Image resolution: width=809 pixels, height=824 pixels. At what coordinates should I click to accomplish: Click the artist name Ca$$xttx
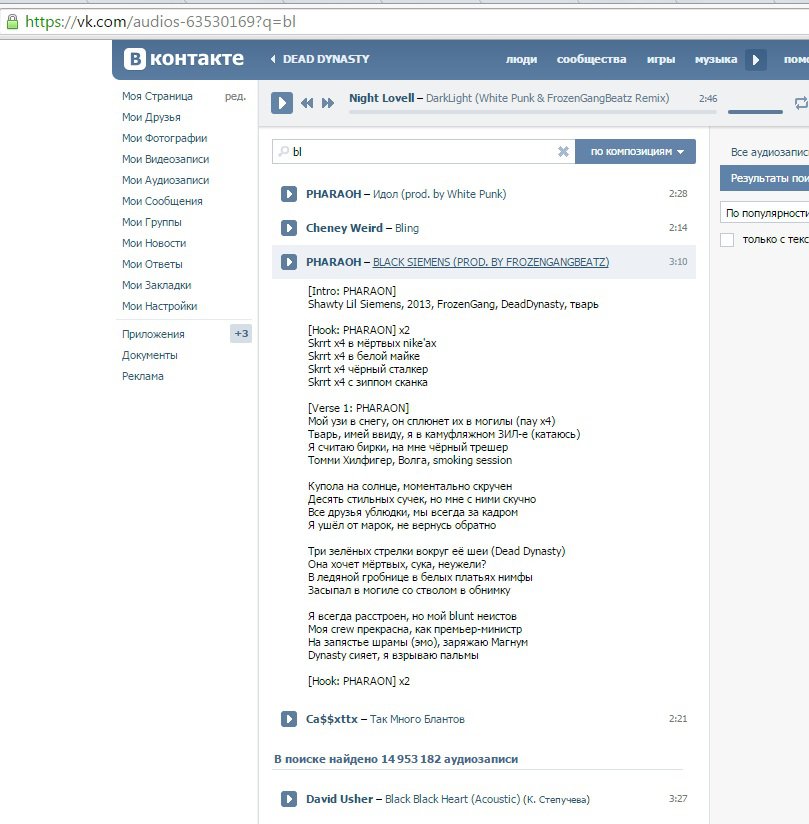pyautogui.click(x=332, y=719)
